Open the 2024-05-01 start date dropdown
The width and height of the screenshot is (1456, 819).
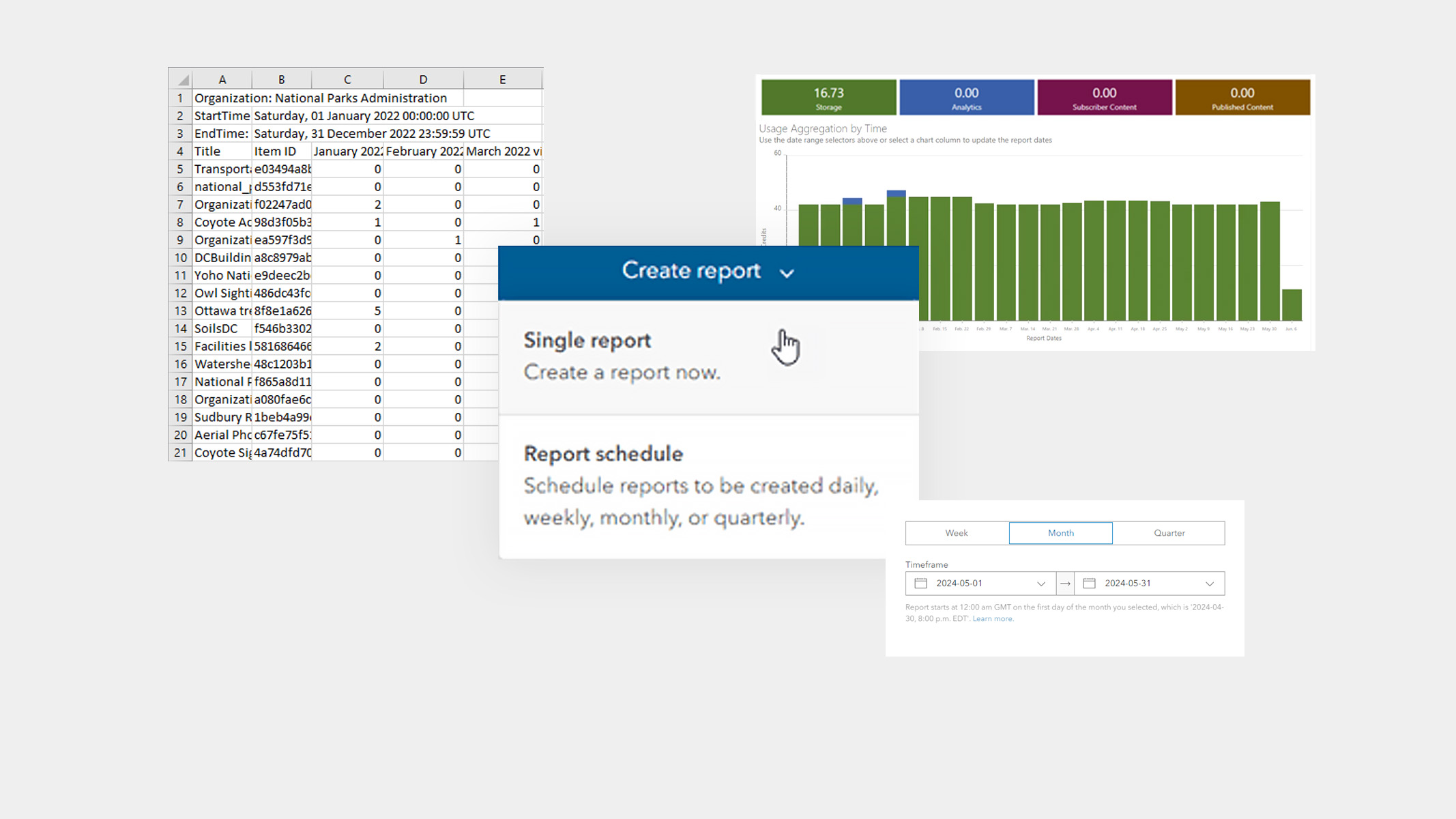1041,583
